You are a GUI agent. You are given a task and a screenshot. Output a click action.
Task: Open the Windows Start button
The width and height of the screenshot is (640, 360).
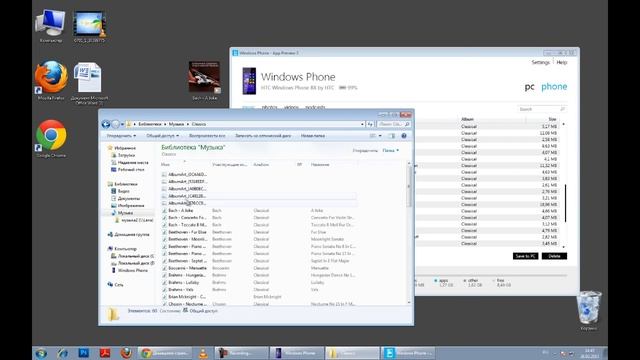click(x=41, y=353)
